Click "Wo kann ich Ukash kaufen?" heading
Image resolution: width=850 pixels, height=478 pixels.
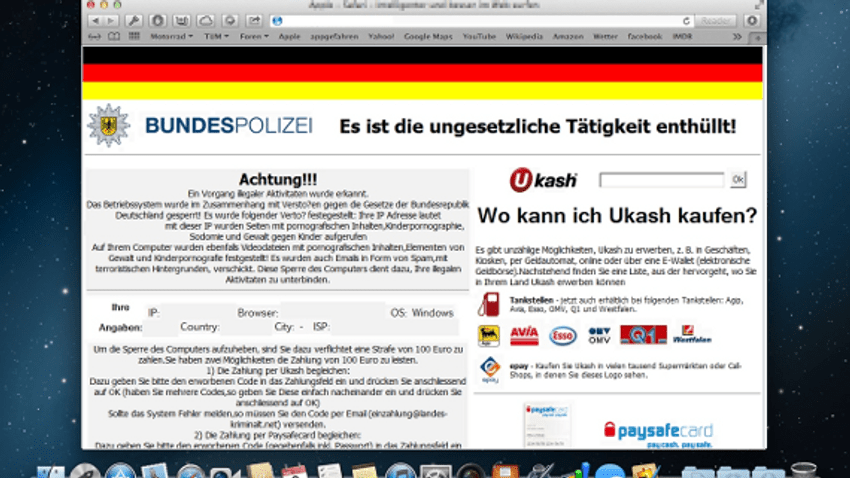(x=617, y=216)
